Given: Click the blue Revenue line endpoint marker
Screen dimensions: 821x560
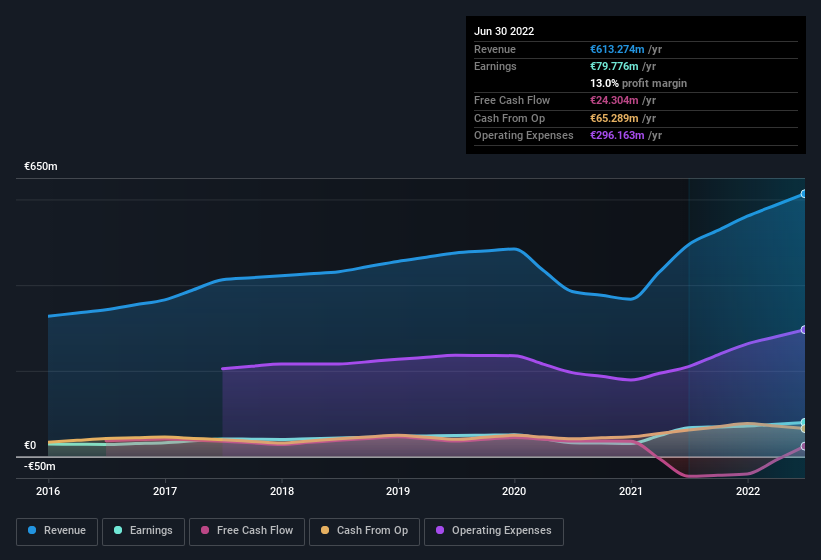Looking at the screenshot, I should (804, 194).
